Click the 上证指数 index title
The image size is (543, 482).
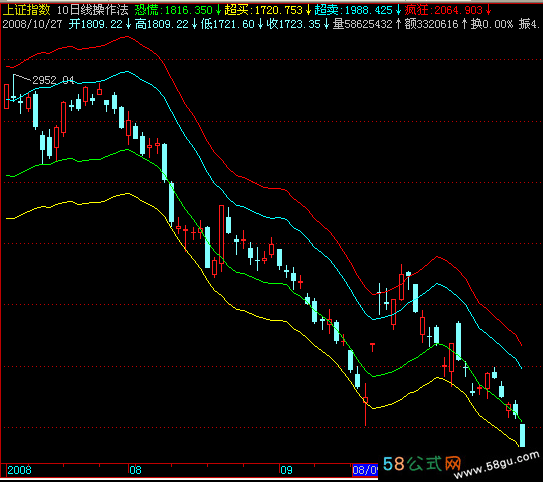pos(26,10)
